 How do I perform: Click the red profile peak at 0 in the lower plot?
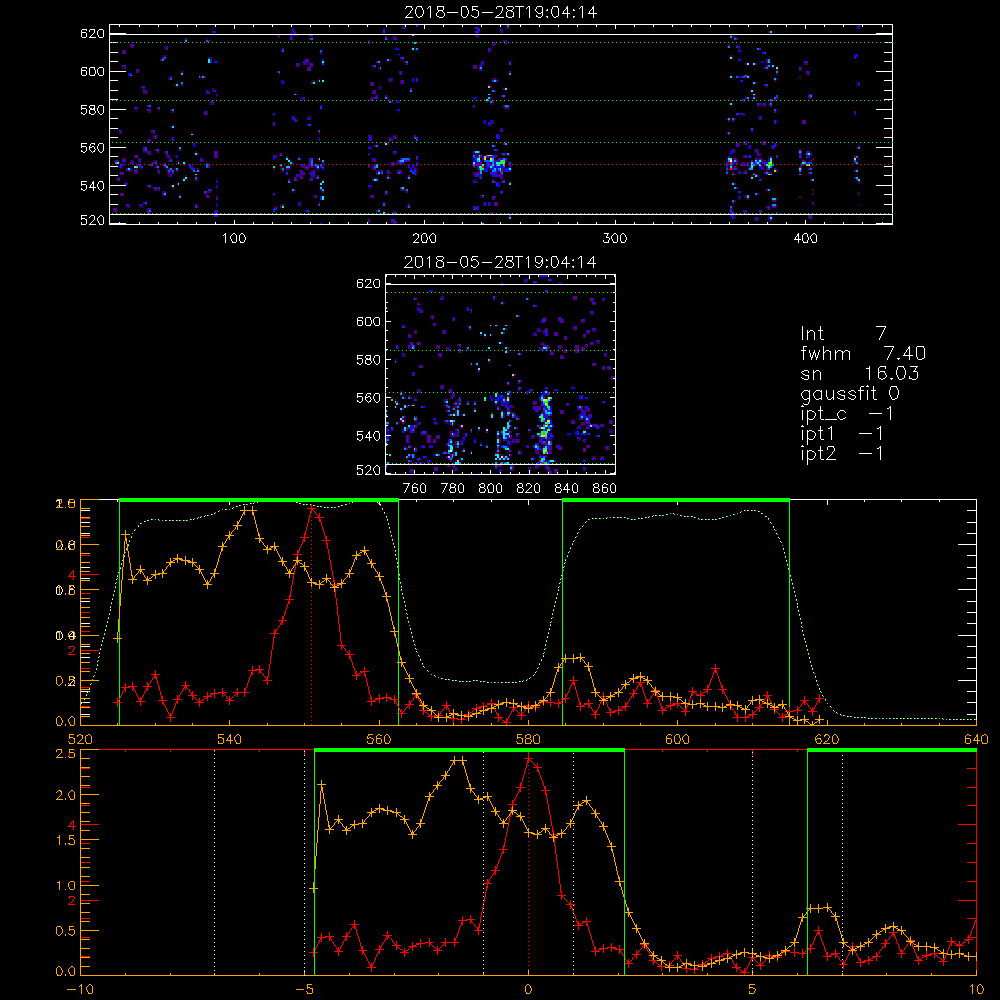pyautogui.click(x=529, y=759)
